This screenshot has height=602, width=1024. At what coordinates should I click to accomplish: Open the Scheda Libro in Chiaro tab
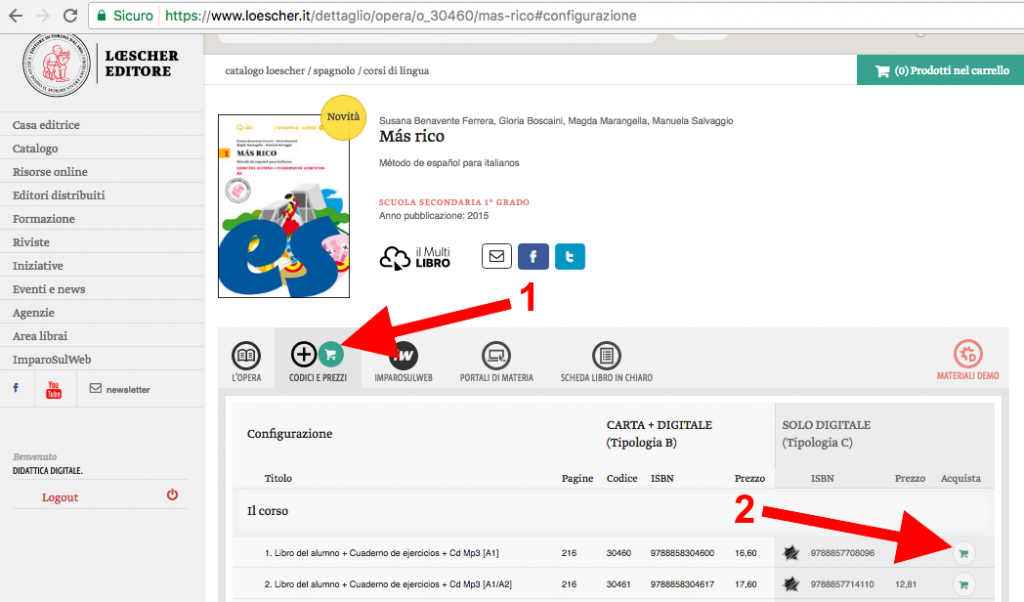tap(605, 362)
